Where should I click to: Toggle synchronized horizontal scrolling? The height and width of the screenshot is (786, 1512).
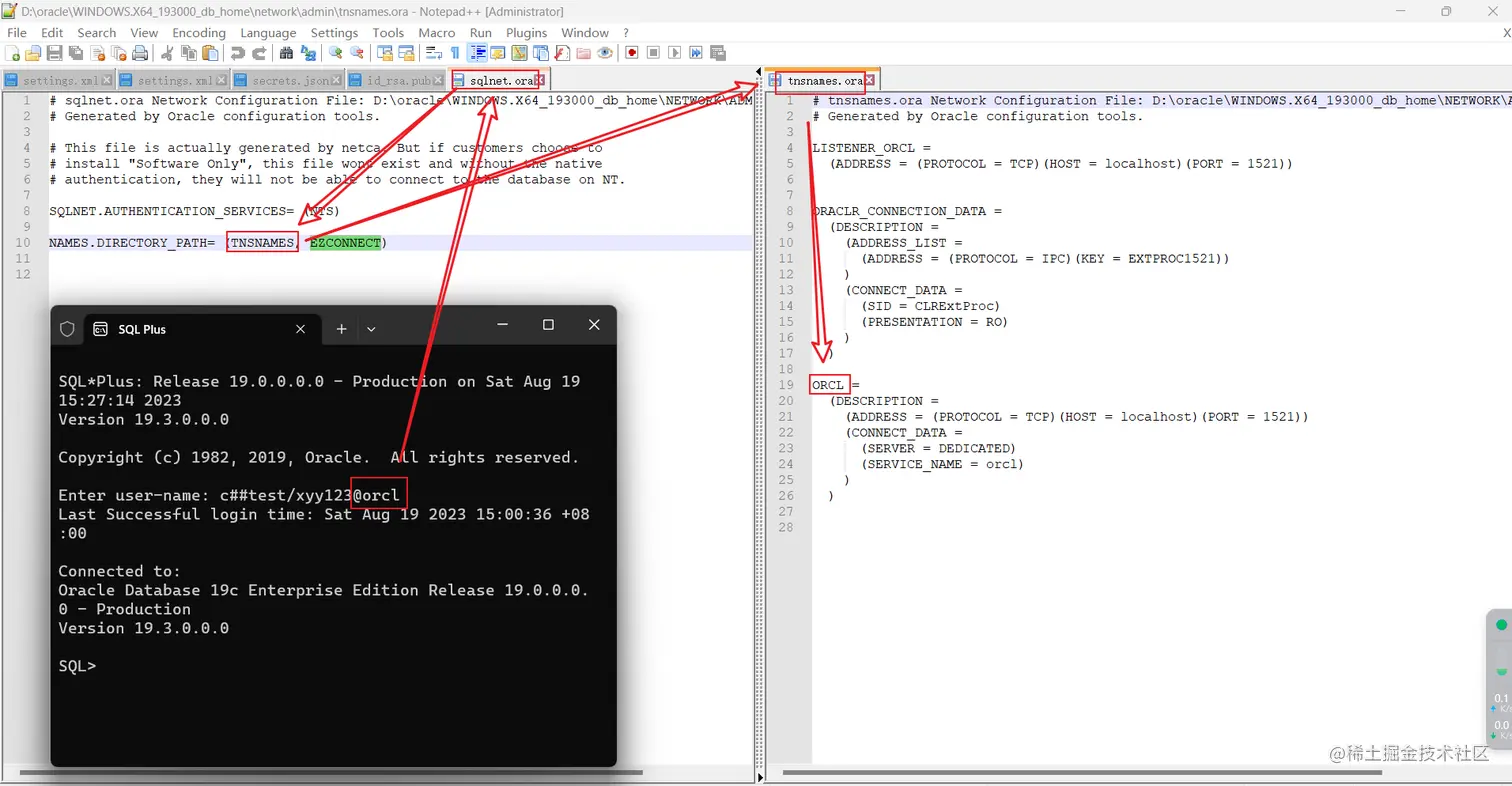[406, 53]
